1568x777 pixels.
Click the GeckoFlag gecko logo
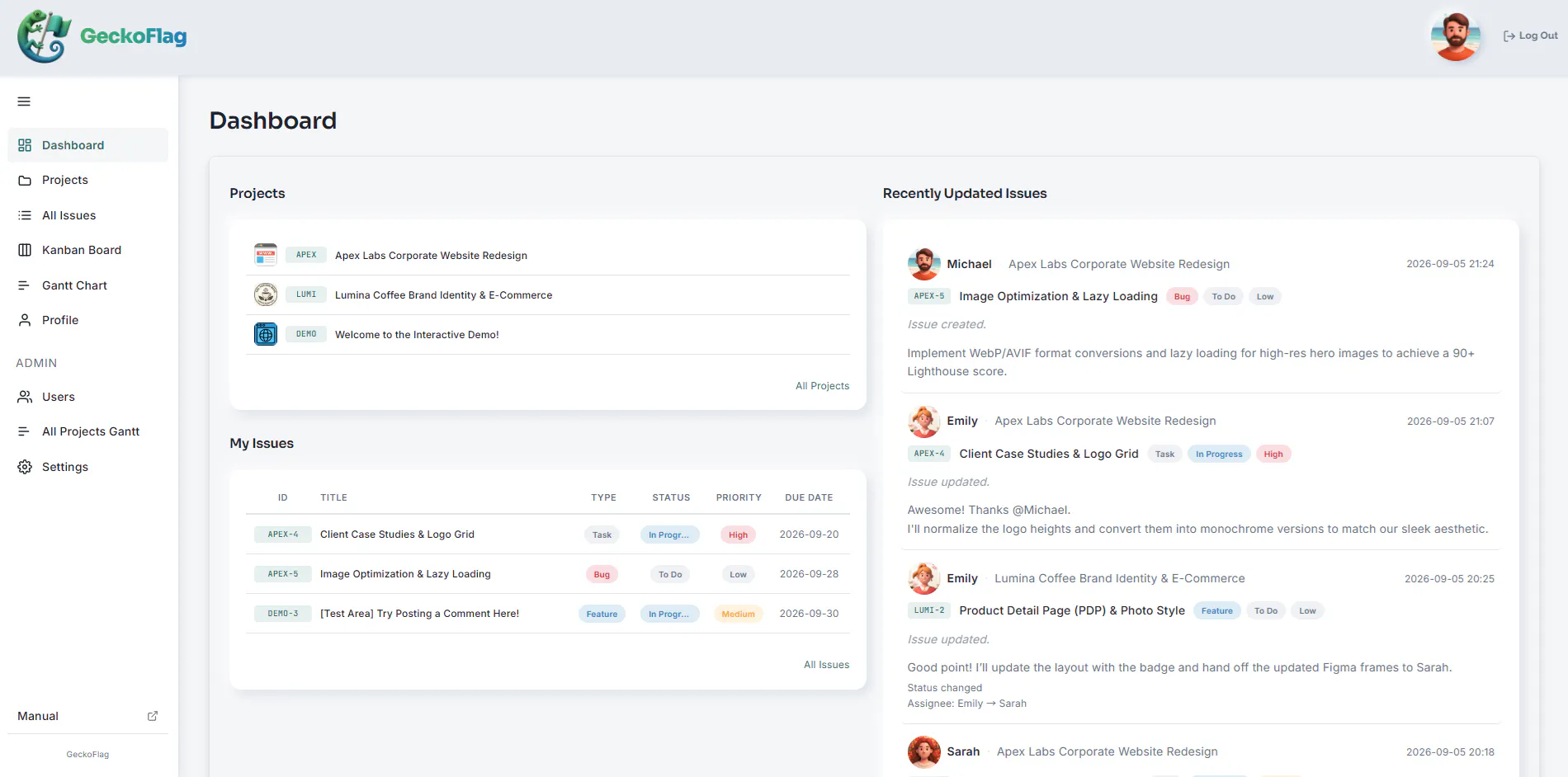pyautogui.click(x=44, y=36)
